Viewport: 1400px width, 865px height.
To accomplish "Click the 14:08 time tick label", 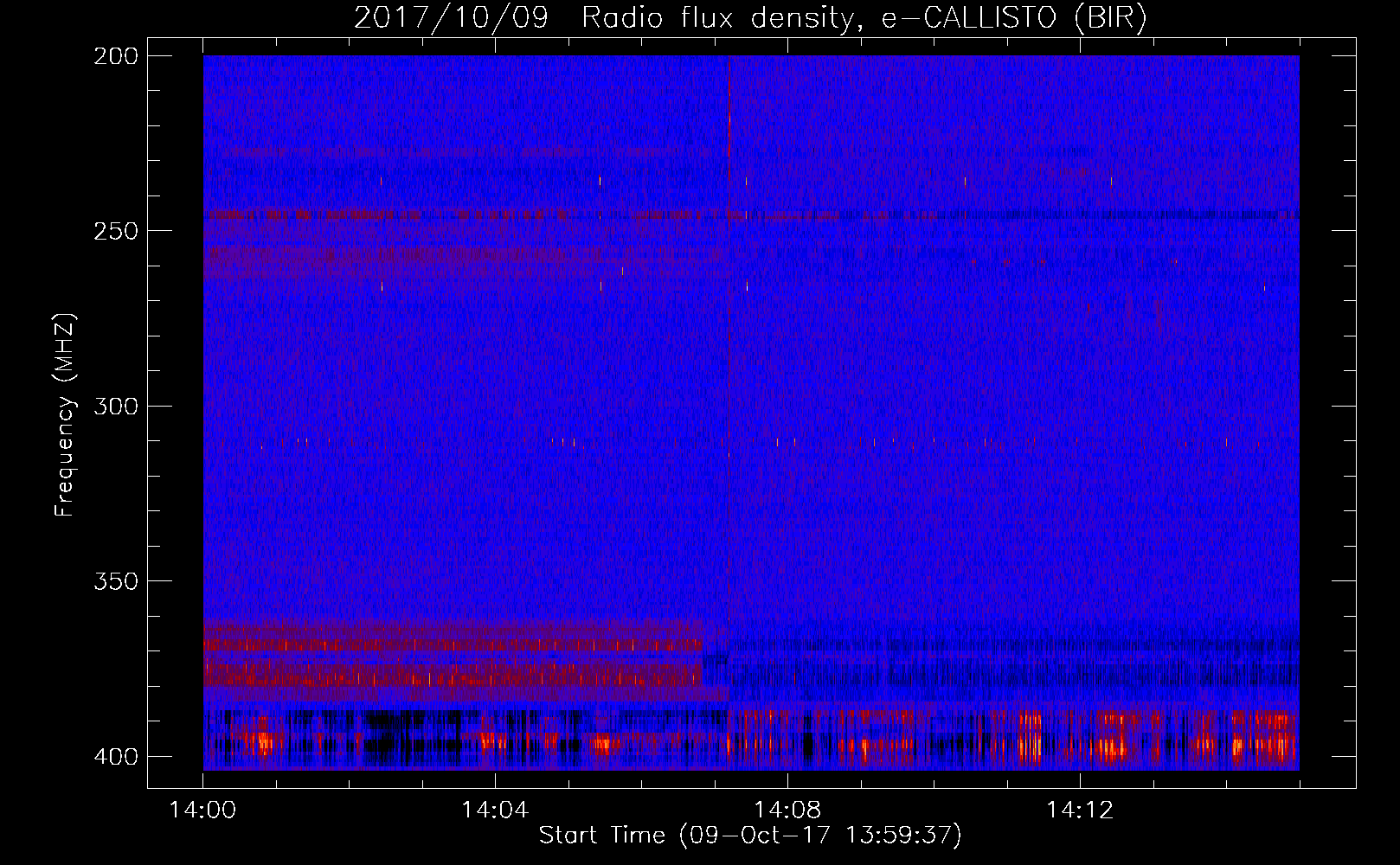I will click(x=787, y=811).
